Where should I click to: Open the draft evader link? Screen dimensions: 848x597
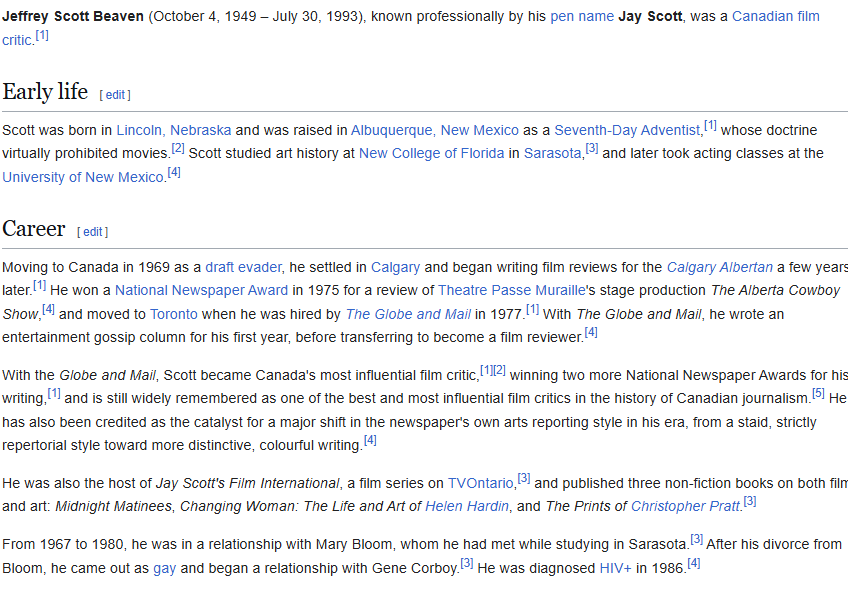[x=243, y=267]
